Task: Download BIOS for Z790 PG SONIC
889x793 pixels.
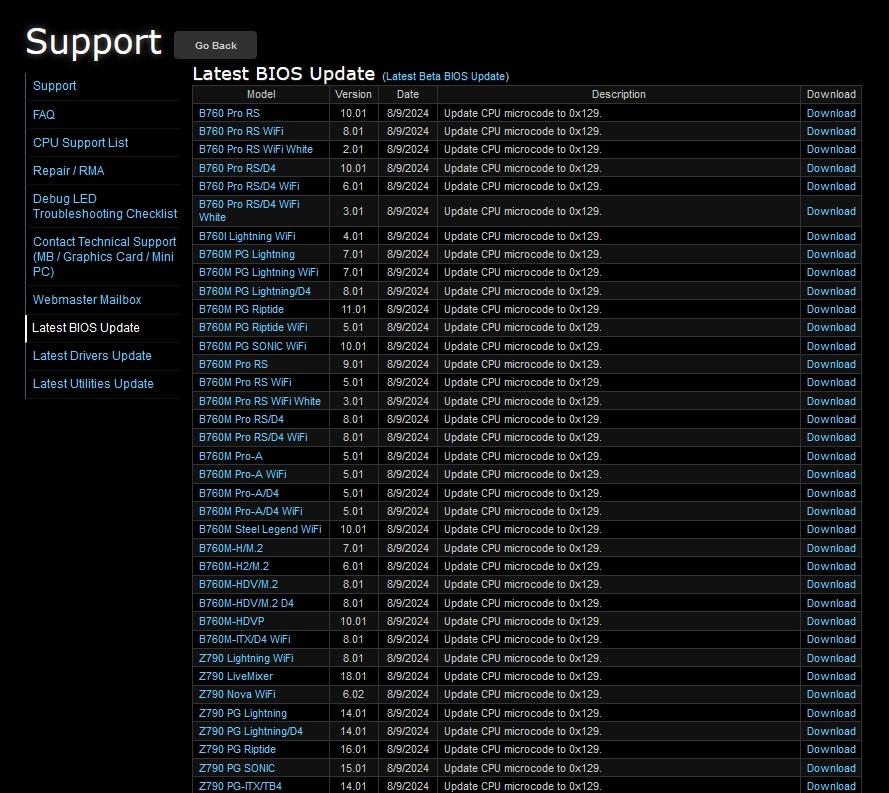Action: point(831,768)
